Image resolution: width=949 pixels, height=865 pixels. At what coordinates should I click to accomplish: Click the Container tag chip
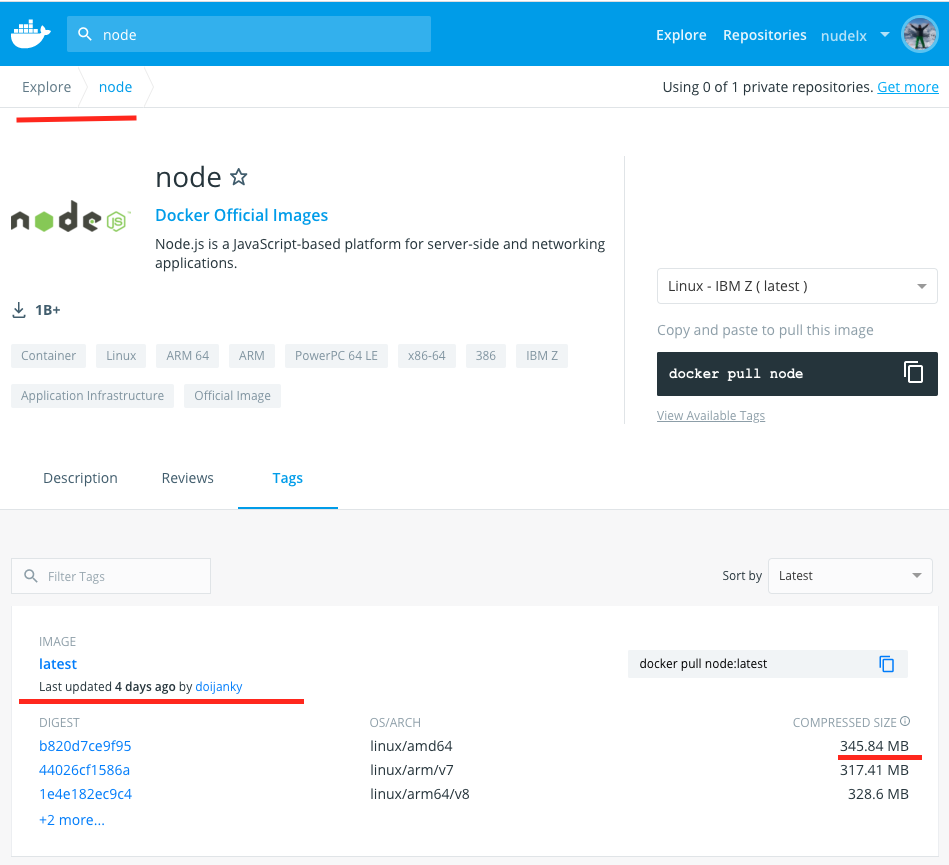point(48,356)
